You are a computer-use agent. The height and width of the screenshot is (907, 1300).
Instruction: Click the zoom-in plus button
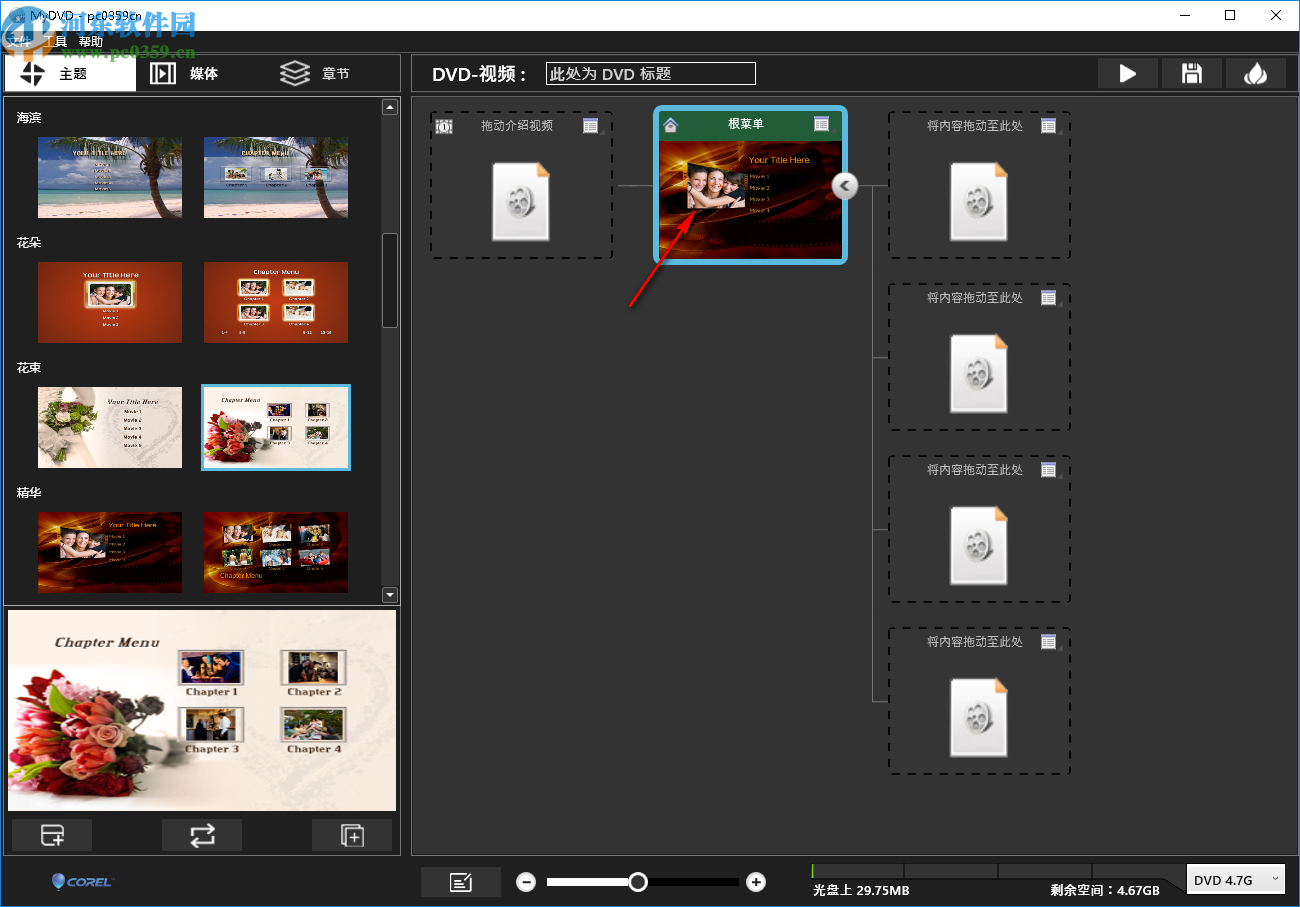[x=755, y=882]
